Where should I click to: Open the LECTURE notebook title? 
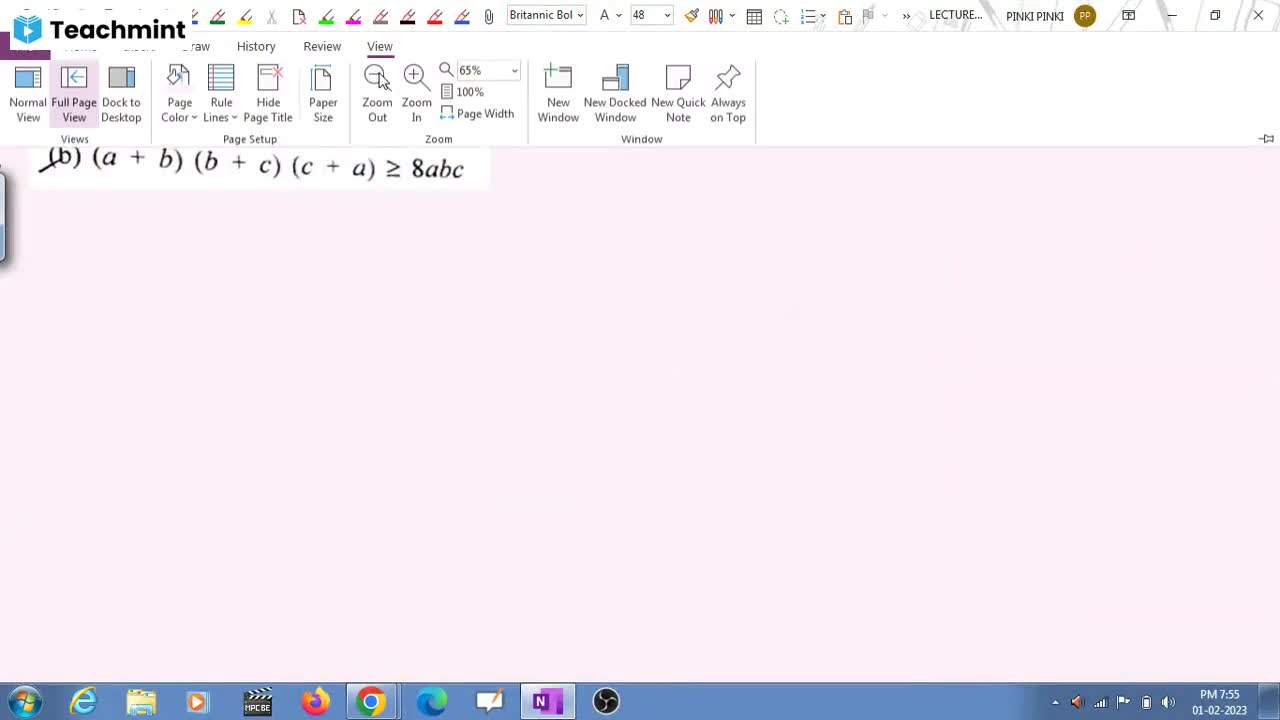[956, 15]
